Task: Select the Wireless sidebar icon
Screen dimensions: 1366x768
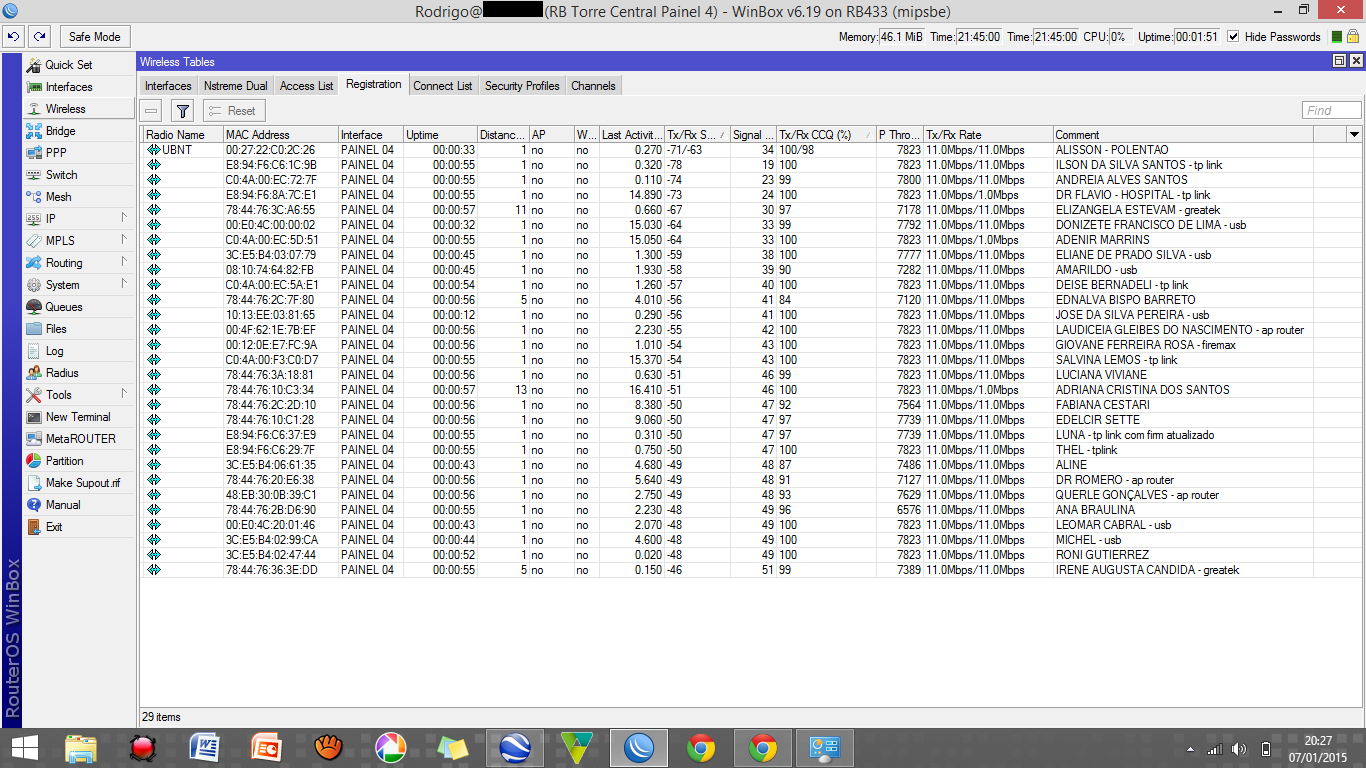Action: [34, 109]
